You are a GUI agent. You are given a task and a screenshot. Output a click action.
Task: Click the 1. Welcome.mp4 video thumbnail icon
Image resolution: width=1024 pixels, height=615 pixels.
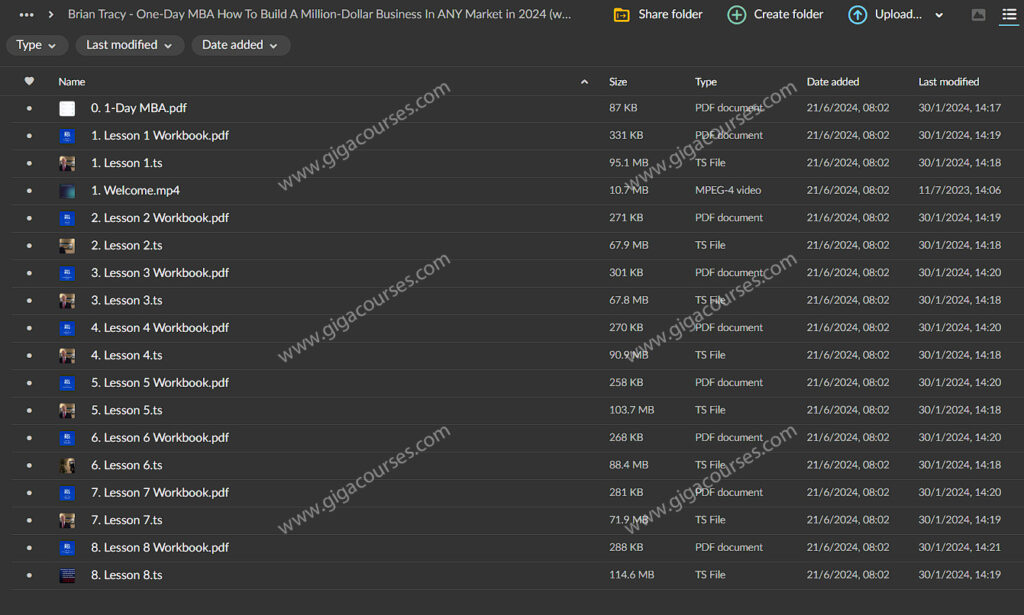click(x=67, y=191)
